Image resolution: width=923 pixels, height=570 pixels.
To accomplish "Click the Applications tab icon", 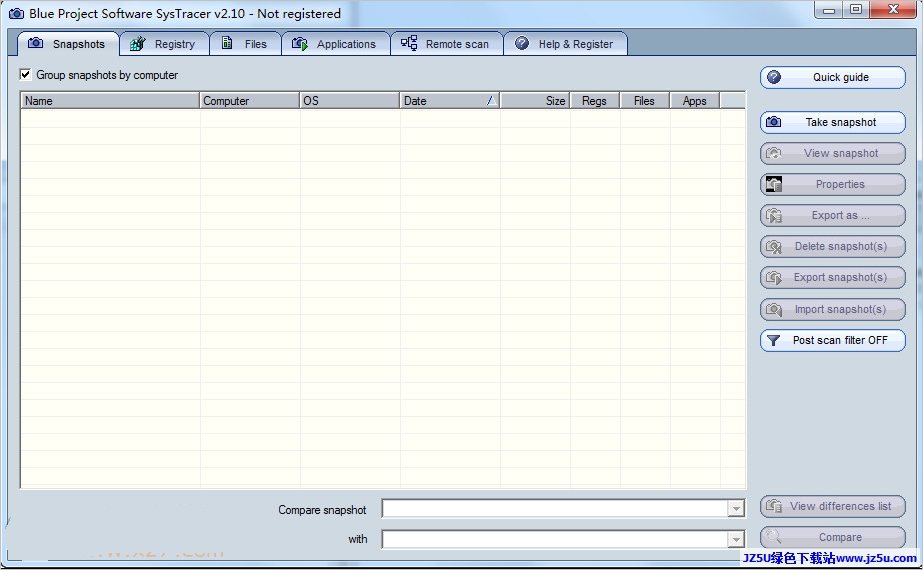I will (x=300, y=44).
